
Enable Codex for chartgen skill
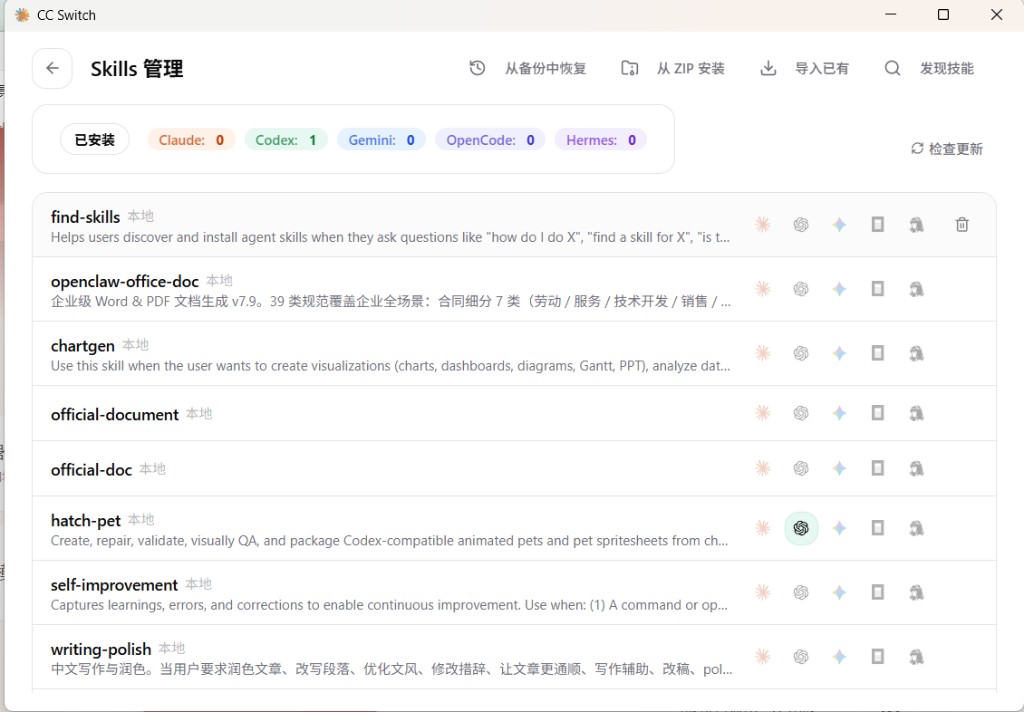pyautogui.click(x=801, y=353)
